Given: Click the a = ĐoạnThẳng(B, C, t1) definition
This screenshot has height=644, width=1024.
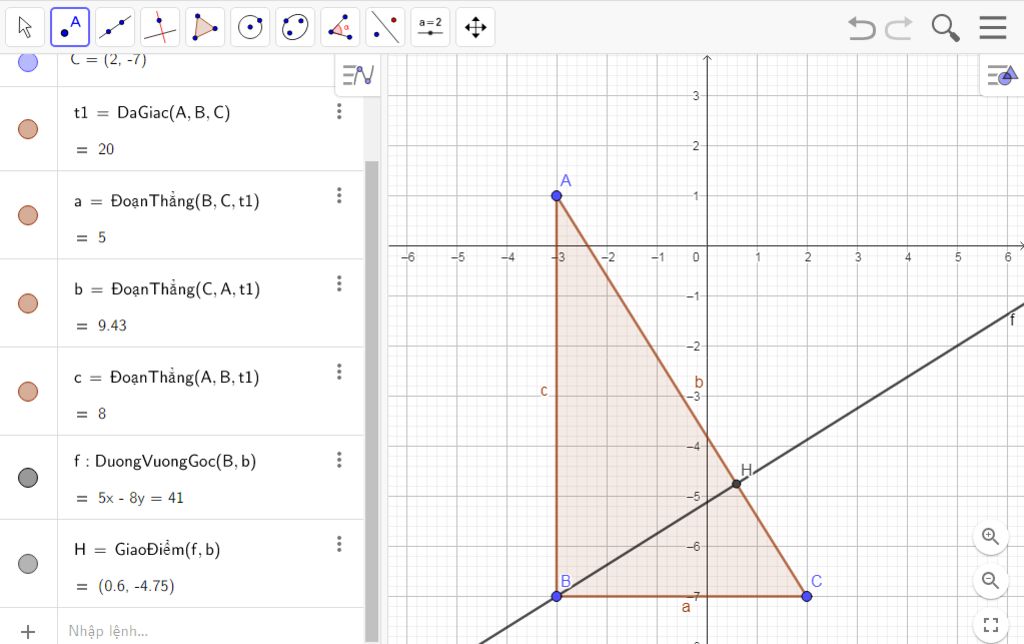Looking at the screenshot, I should (x=167, y=201).
